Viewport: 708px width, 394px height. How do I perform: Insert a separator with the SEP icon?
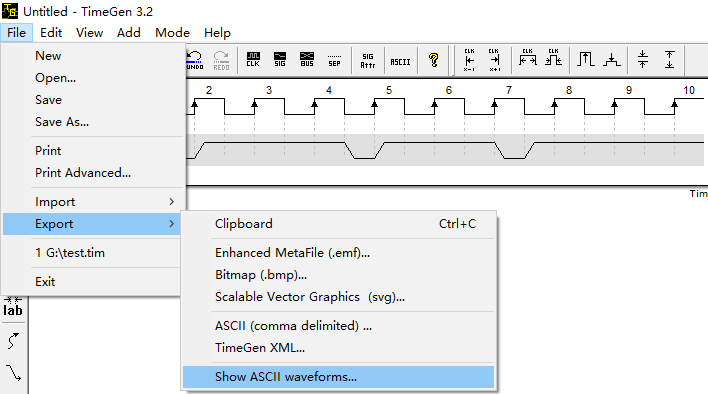tap(334, 60)
